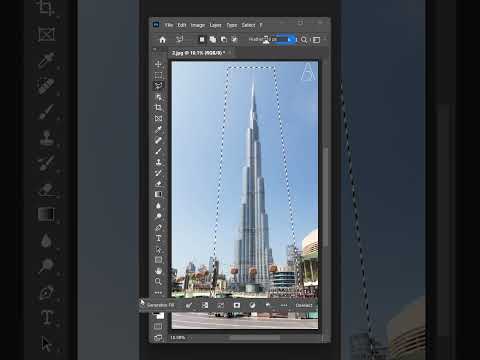Open the workspace switcher dropdown
The width and height of the screenshot is (480, 360).
click(316, 40)
